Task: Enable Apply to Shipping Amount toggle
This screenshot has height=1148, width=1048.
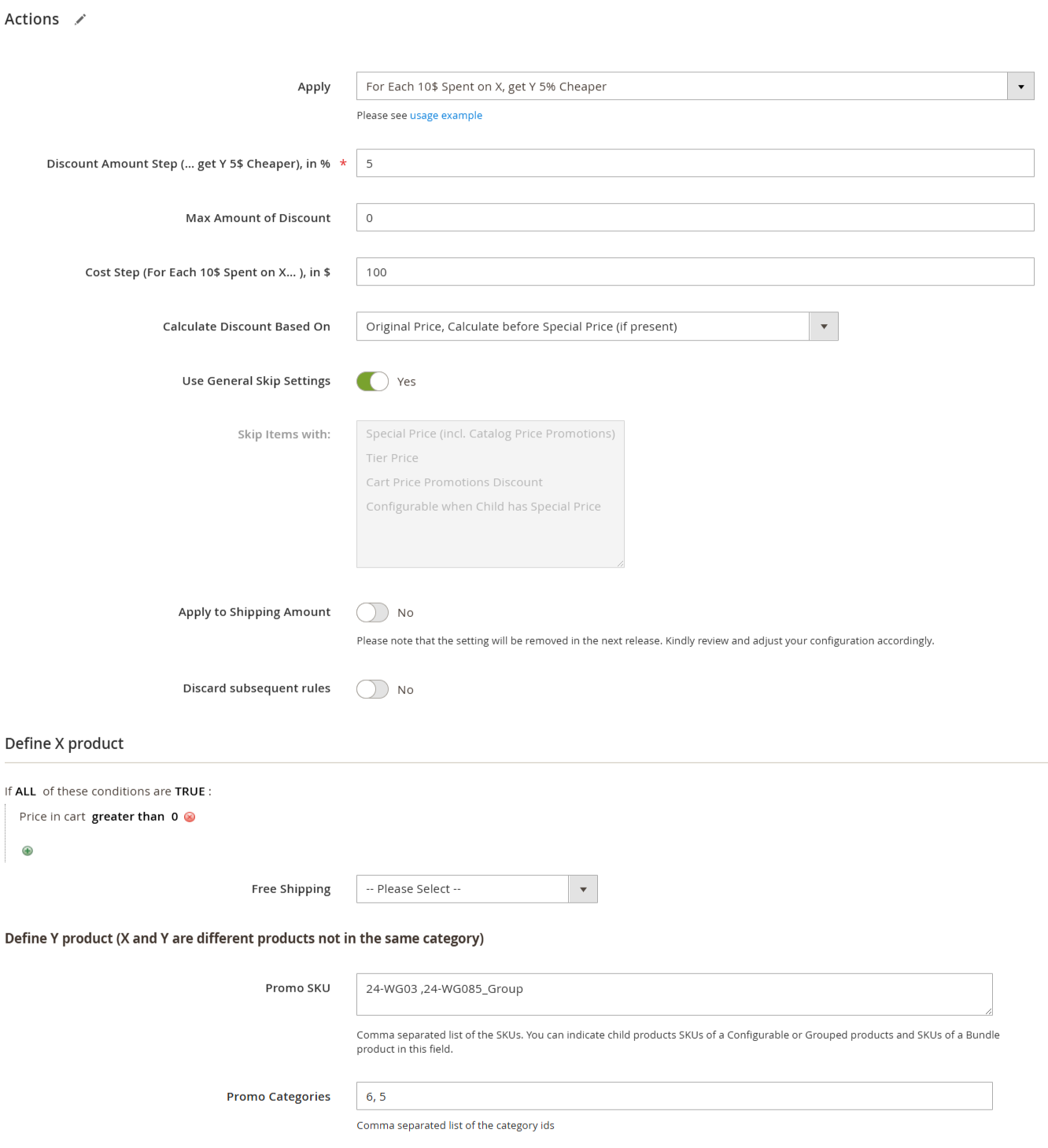Action: click(x=372, y=612)
